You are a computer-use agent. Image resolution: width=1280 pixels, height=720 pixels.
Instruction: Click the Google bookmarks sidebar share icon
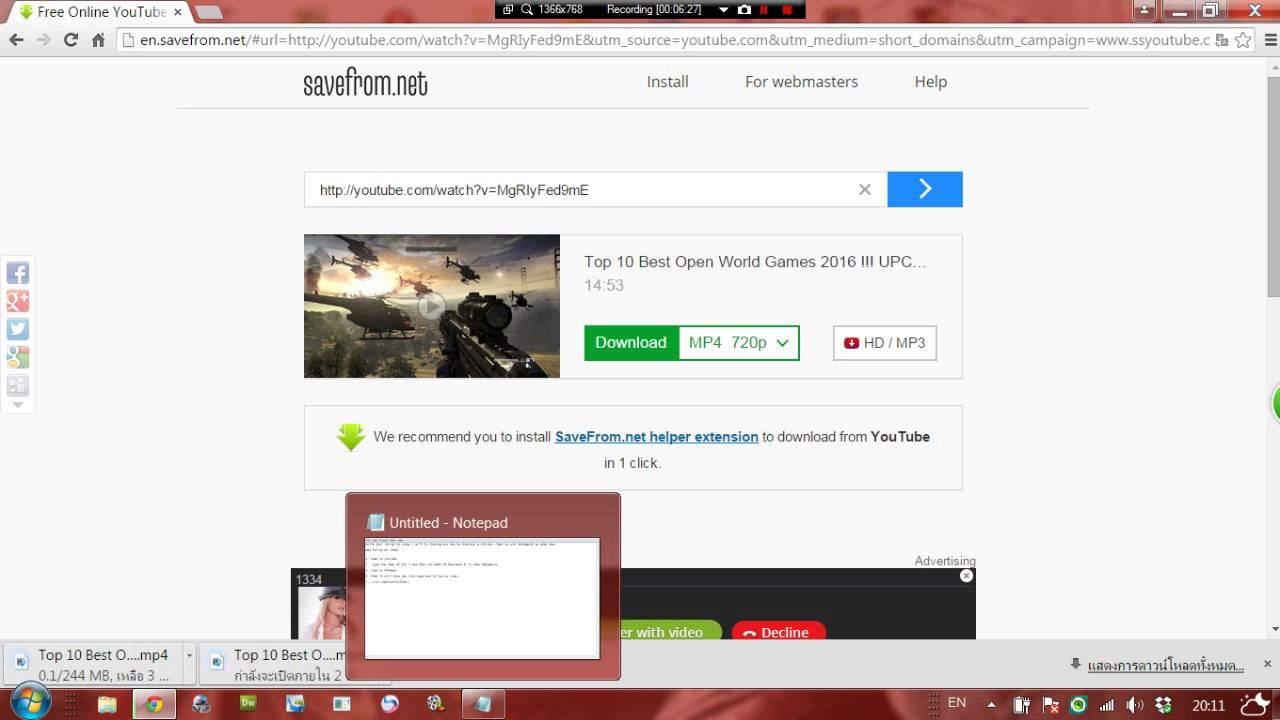(x=17, y=357)
